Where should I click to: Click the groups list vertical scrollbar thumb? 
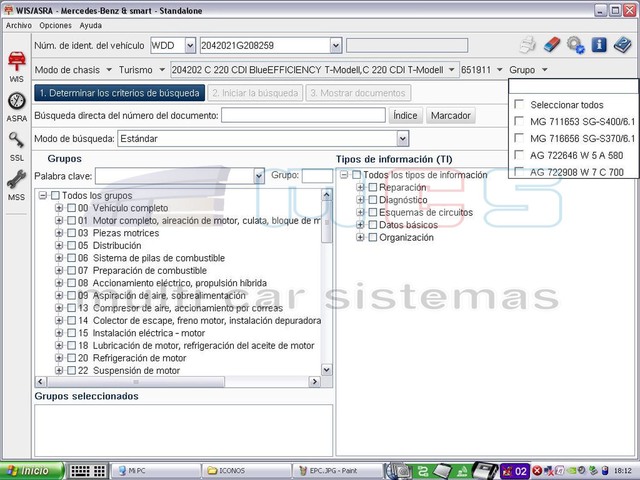pyautogui.click(x=327, y=222)
